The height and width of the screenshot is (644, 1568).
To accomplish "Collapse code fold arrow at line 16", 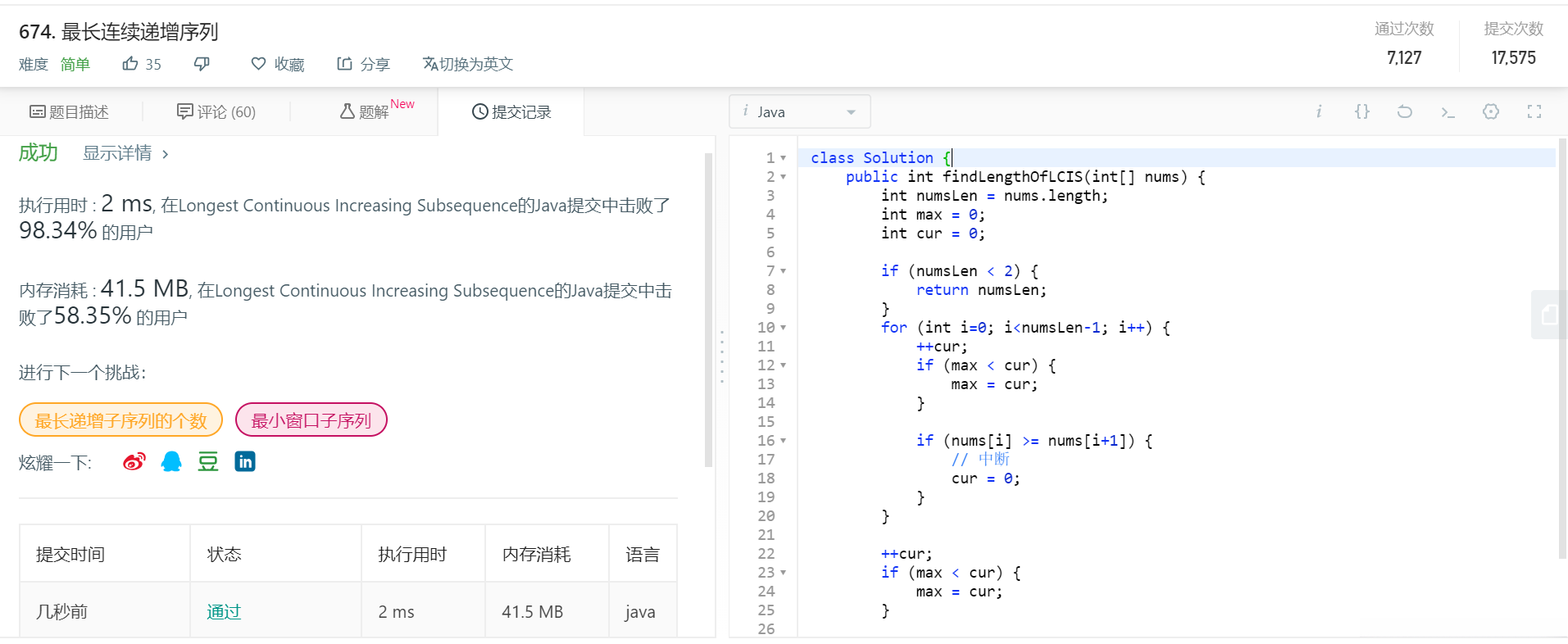I will [x=784, y=441].
